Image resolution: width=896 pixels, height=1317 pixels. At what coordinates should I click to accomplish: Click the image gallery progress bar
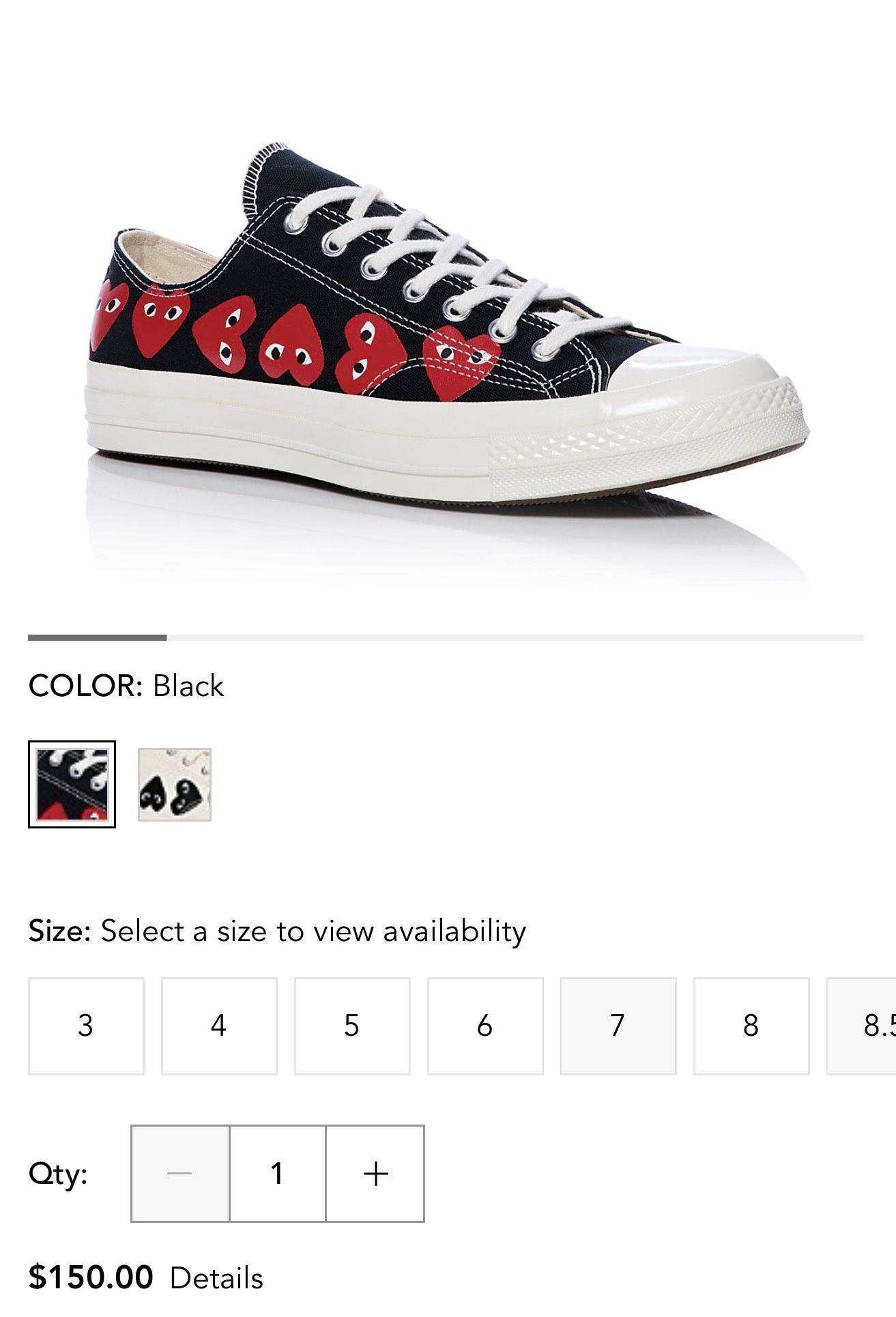click(x=446, y=637)
